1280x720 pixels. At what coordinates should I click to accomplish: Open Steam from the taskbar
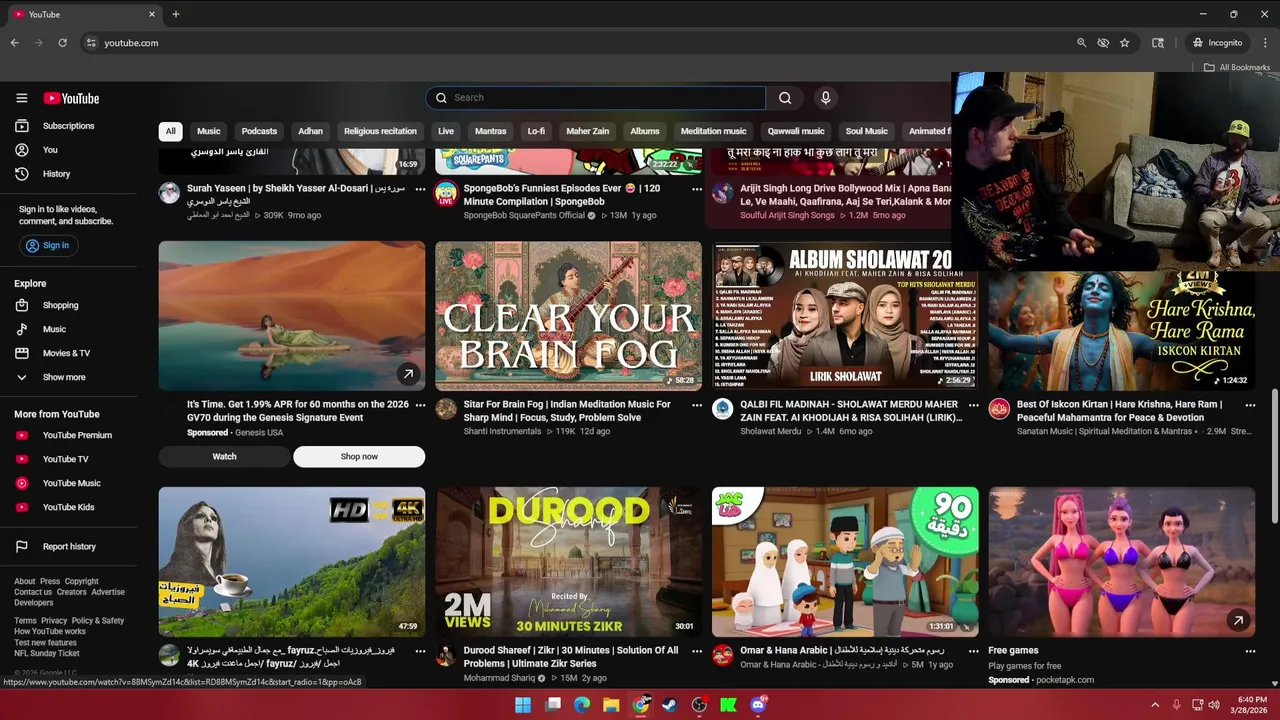click(x=670, y=705)
